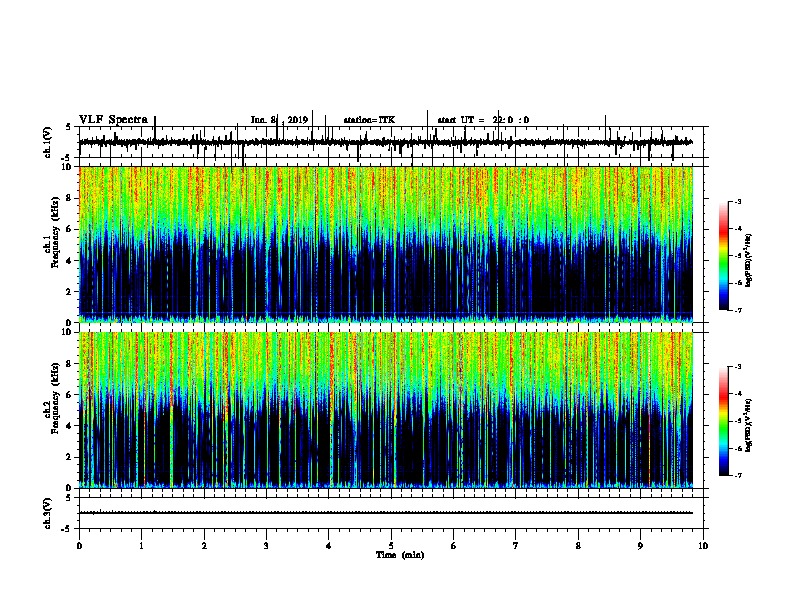Click the ch.3 flat voltage trace
This screenshot has height=612, width=792.
[x=386, y=513]
